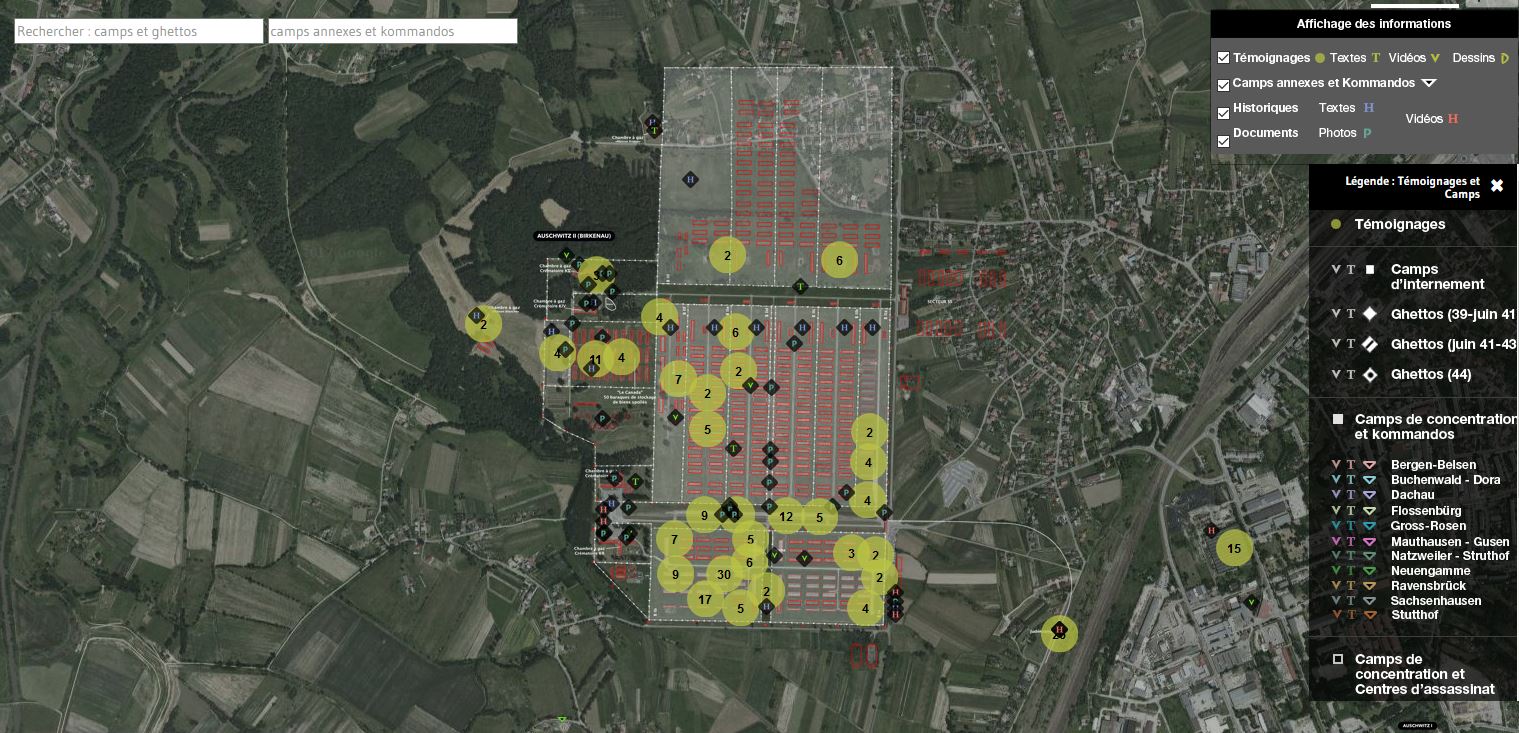Click the Textes 'T' testimony icon
The height and width of the screenshot is (733, 1519).
[1376, 58]
